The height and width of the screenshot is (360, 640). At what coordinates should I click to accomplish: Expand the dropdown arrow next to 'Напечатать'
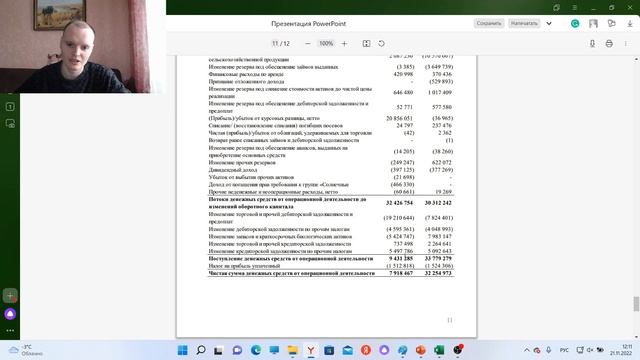[x=549, y=23]
